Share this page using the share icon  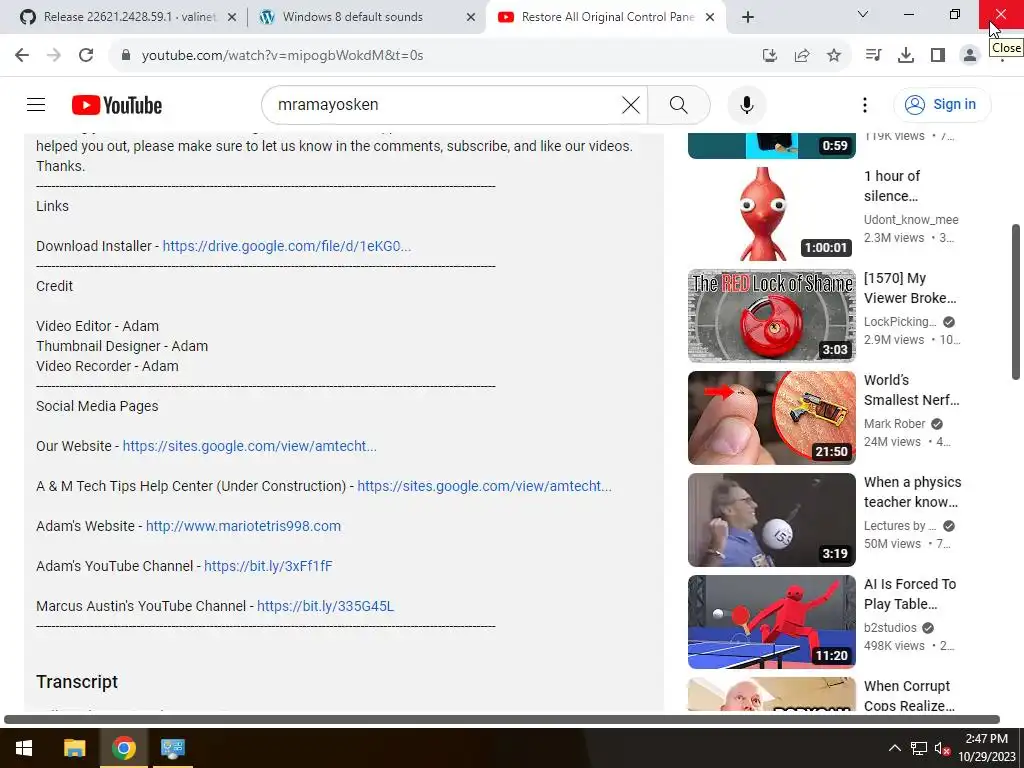point(802,56)
